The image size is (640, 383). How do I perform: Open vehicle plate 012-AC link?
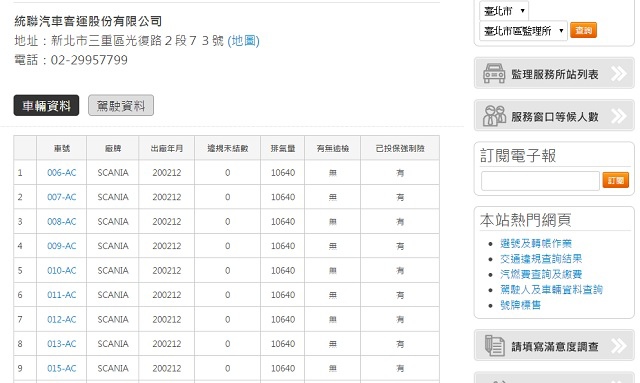coord(62,319)
